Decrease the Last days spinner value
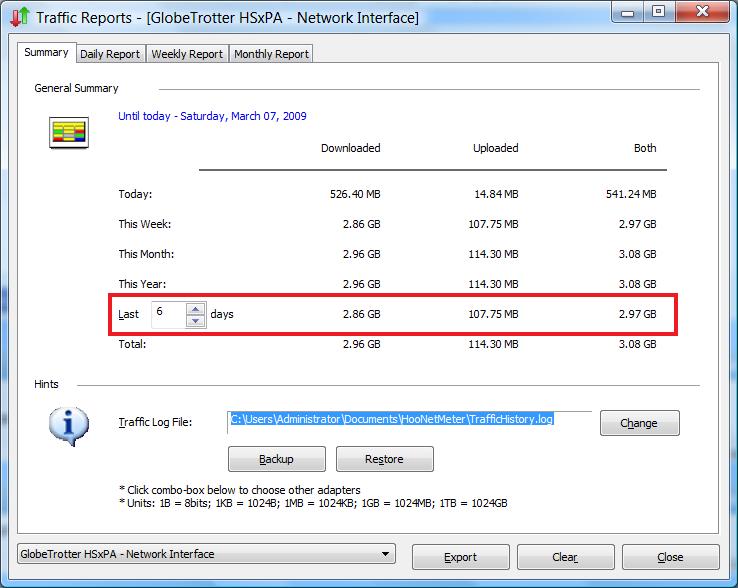The image size is (738, 588). click(196, 320)
